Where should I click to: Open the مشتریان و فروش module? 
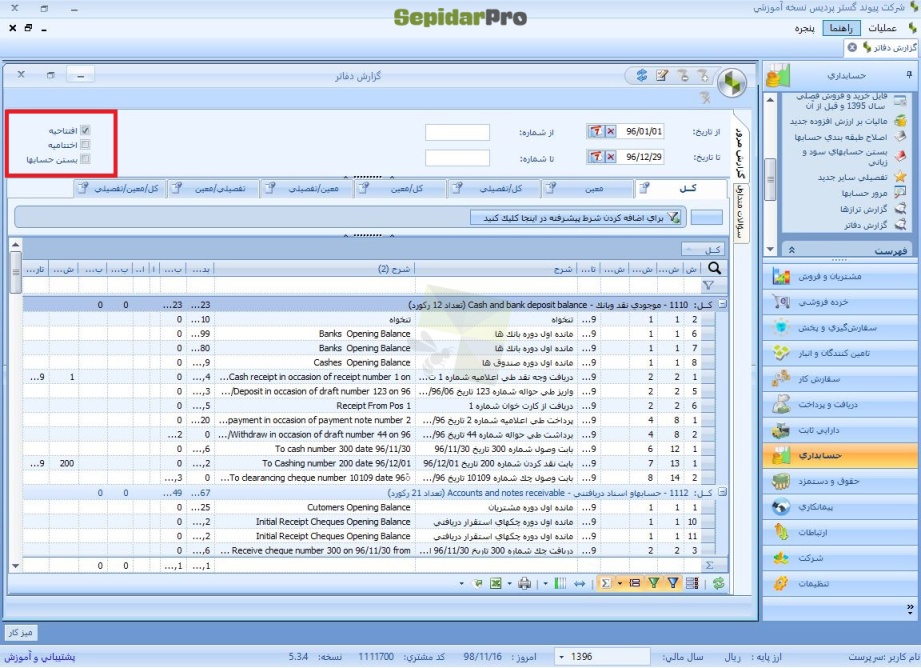[x=840, y=276]
